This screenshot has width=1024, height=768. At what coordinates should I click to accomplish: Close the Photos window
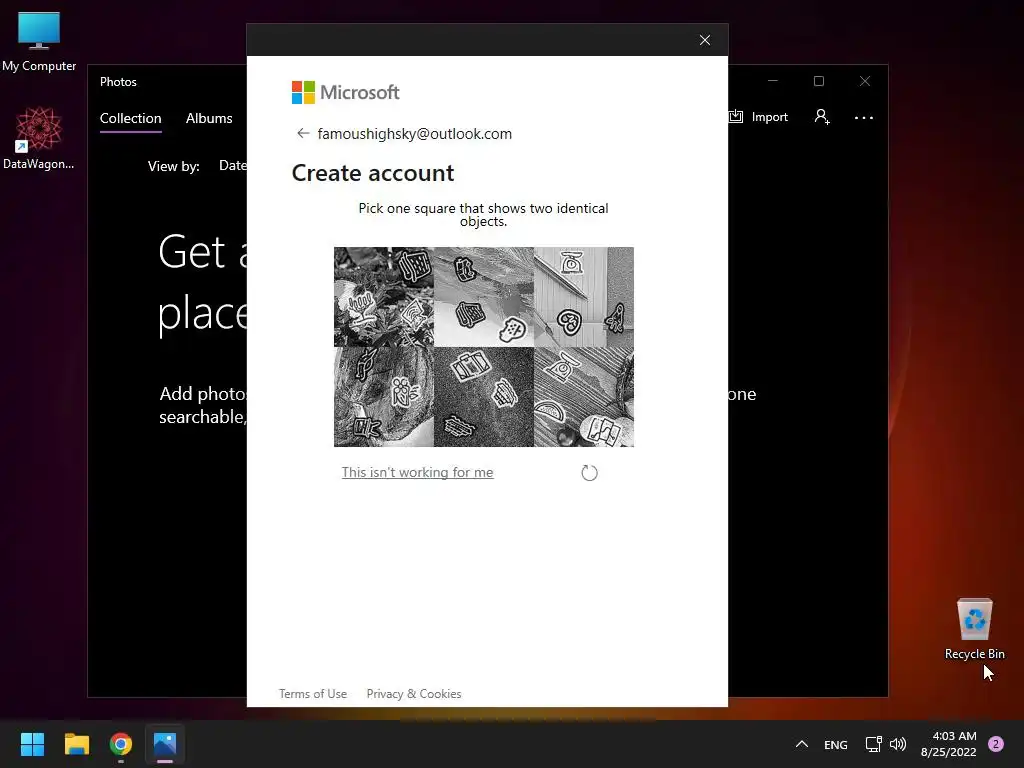tap(865, 81)
